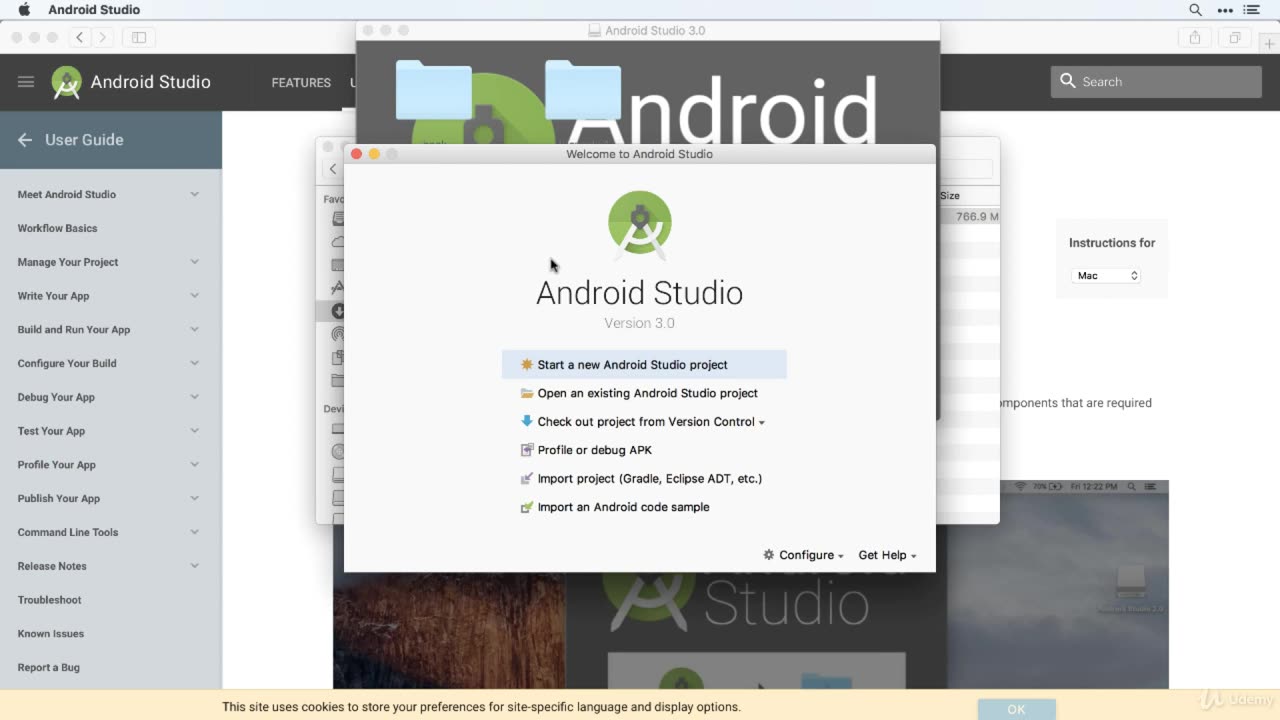
Task: Open the website hamburger menu
Action: [26, 82]
